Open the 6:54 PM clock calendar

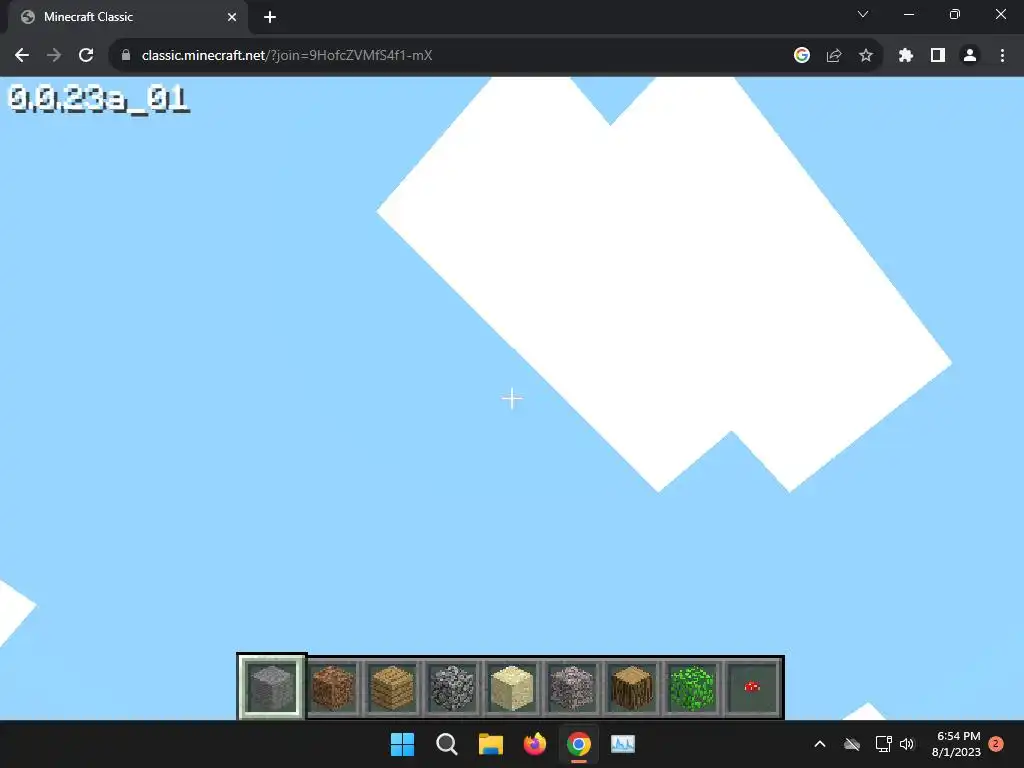click(x=957, y=744)
